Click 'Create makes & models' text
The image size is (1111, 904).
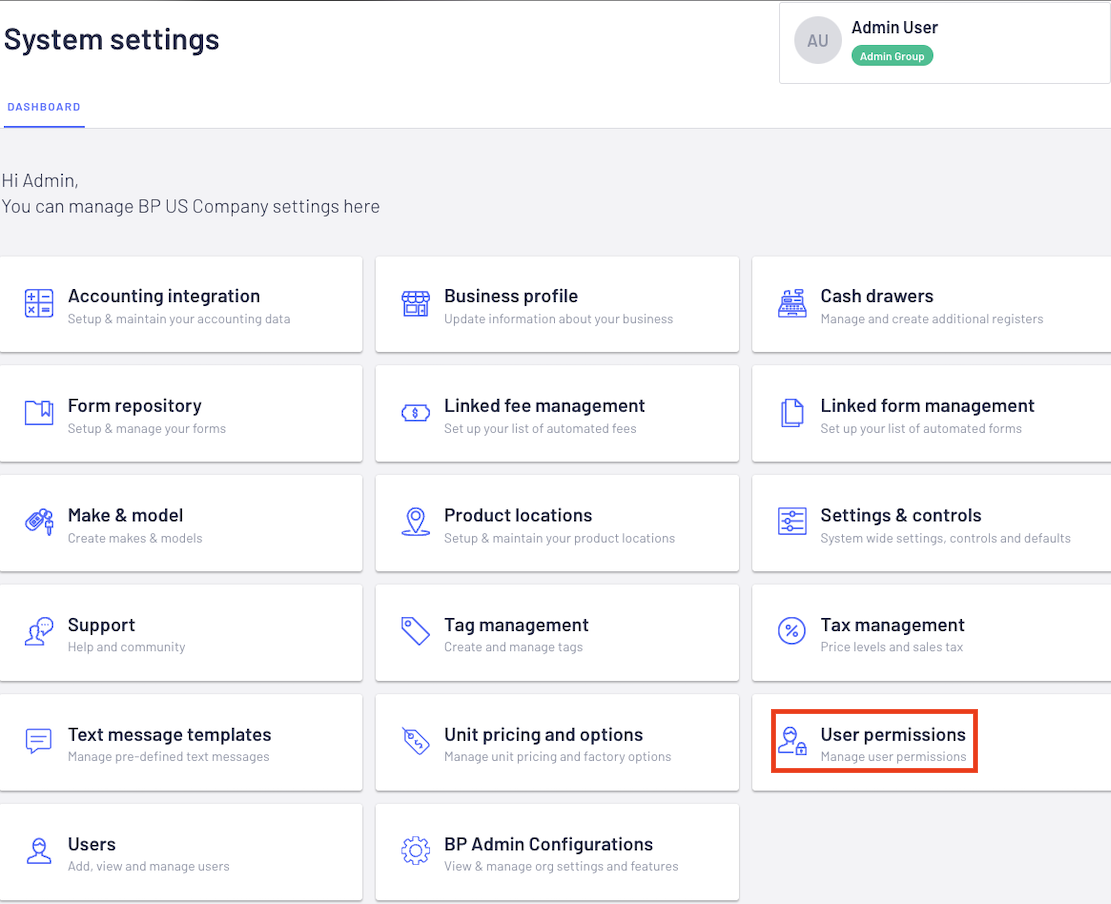pyautogui.click(x=135, y=538)
